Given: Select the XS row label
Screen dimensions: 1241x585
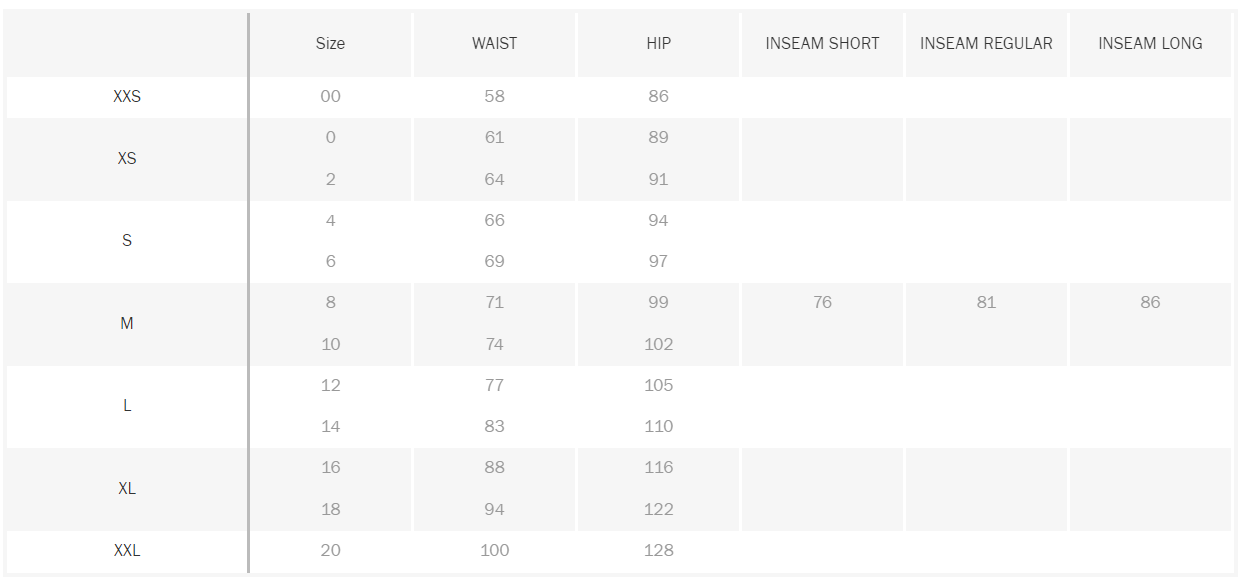Looking at the screenshot, I should tap(127, 159).
